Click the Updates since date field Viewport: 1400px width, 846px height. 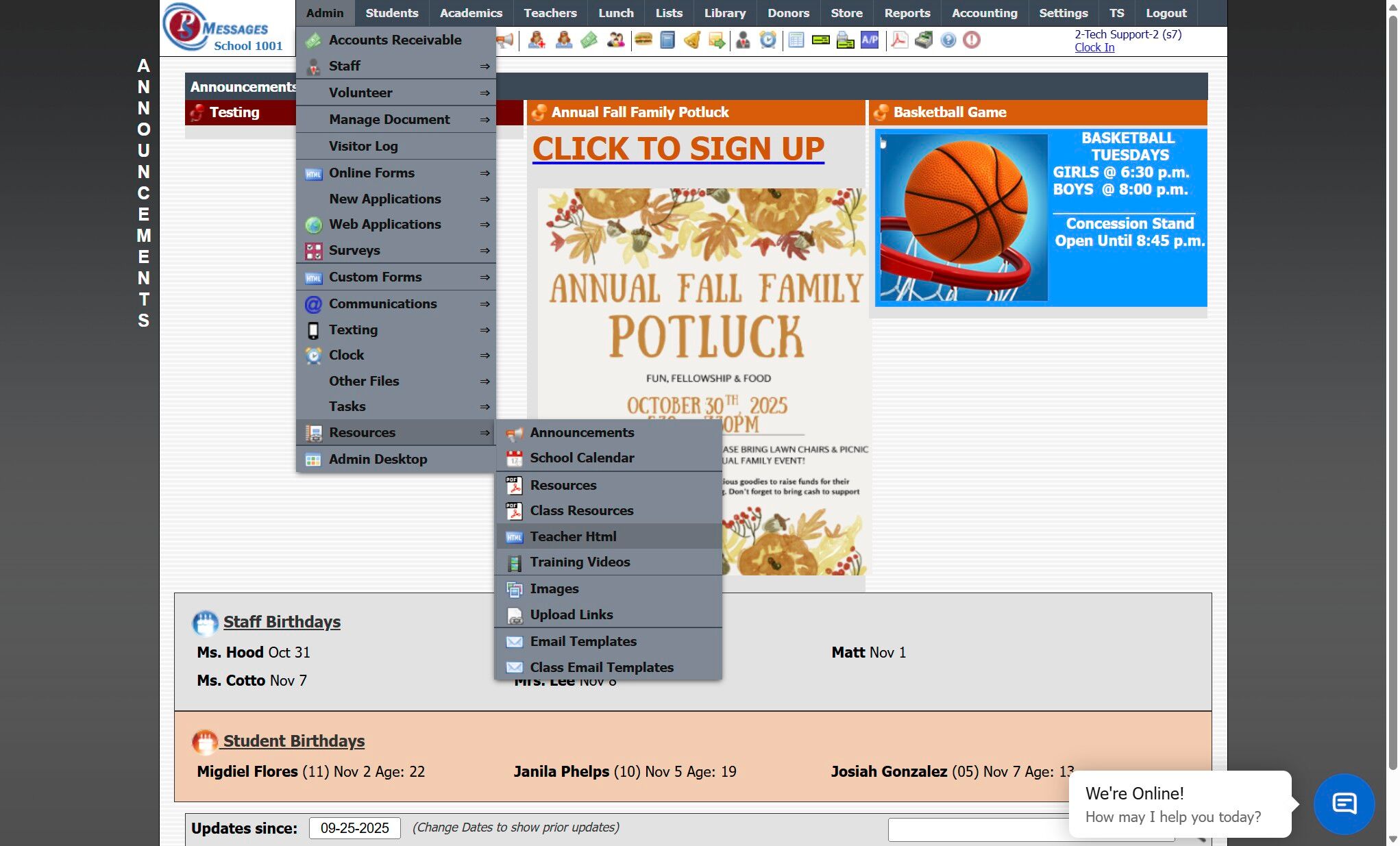(354, 828)
